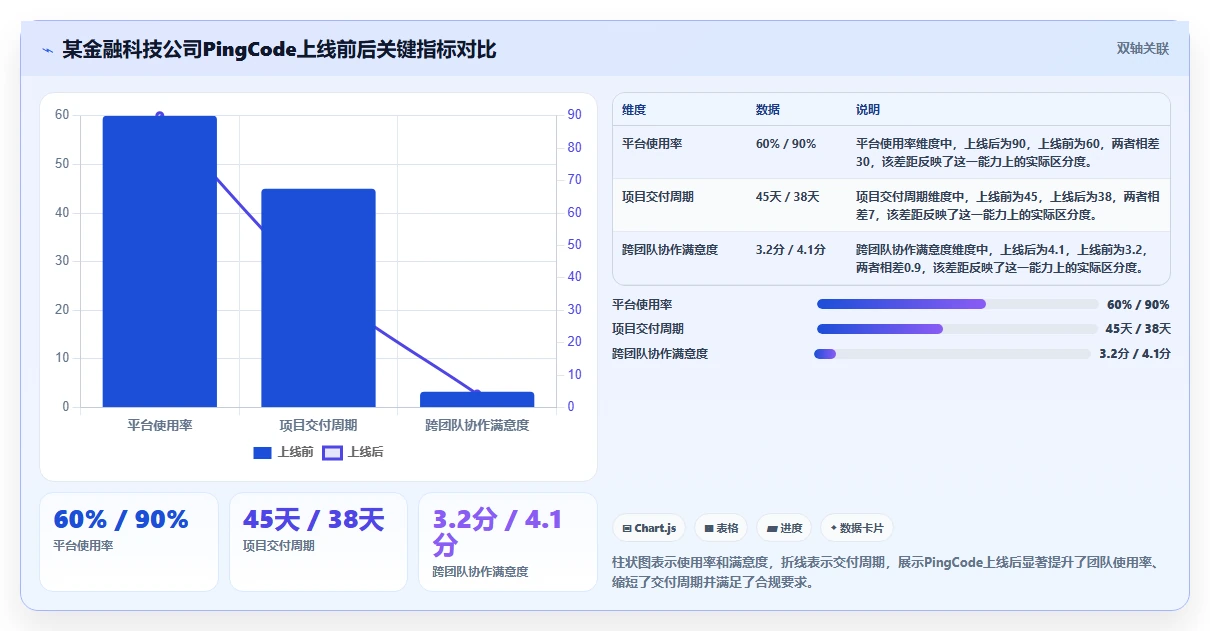The image size is (1210, 631).
Task: Click the icon inside the 表格 chip
Action: coord(709,528)
